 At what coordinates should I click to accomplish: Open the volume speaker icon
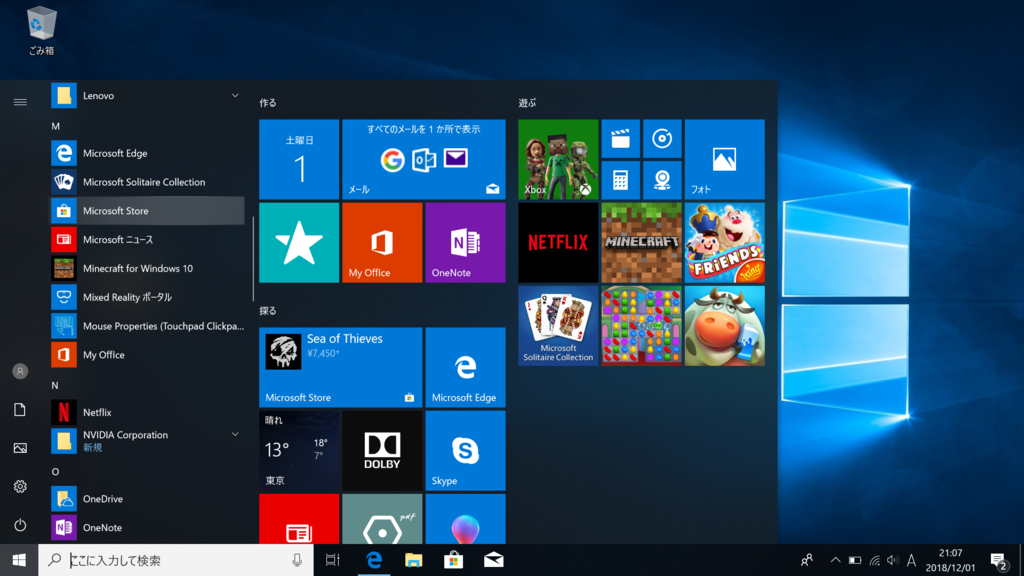point(893,560)
